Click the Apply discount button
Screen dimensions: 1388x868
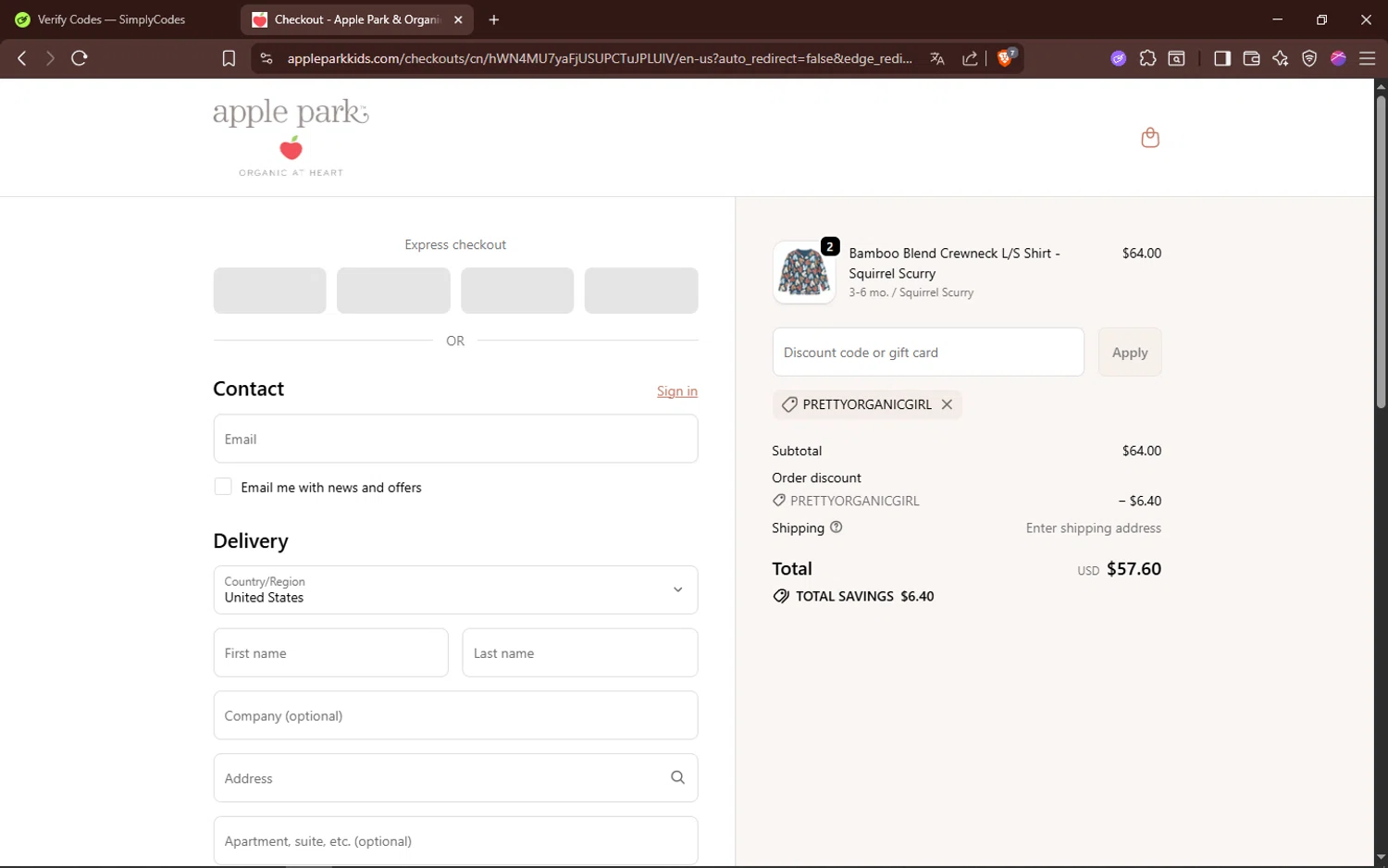(1130, 352)
